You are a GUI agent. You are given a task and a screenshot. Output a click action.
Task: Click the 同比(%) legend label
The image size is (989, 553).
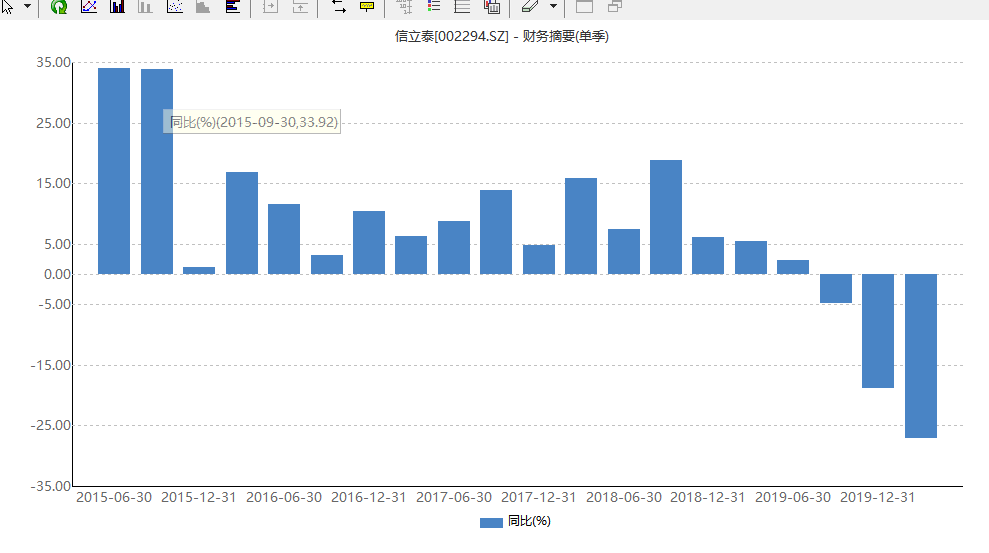529,521
